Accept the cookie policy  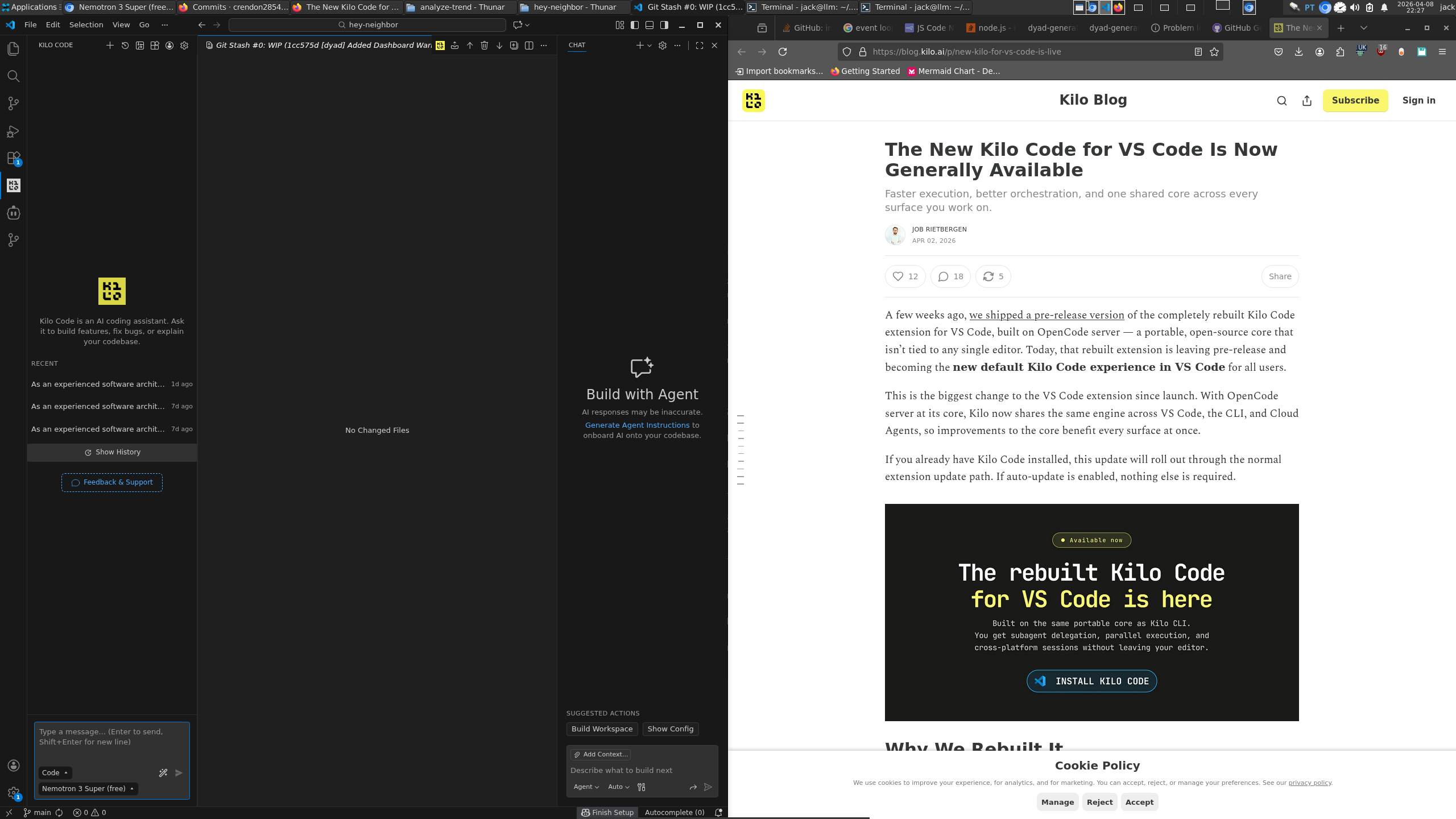click(x=1139, y=803)
